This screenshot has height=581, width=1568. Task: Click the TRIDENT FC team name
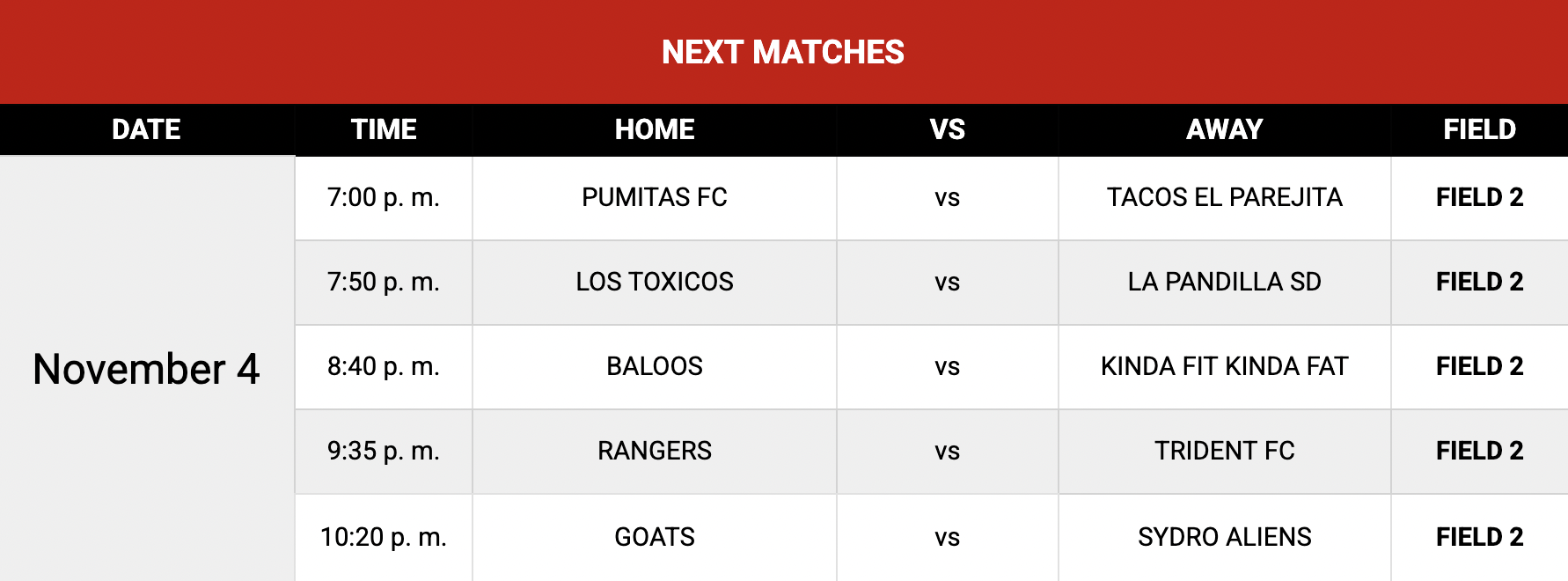pos(1224,451)
